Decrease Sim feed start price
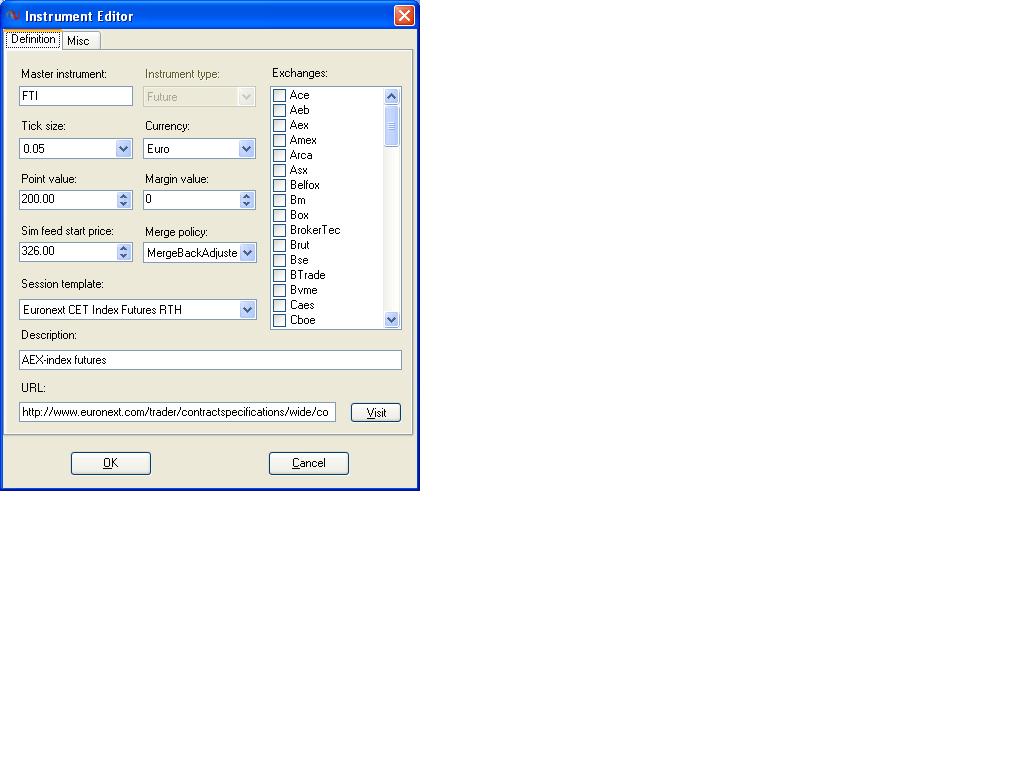Viewport: 1024px width, 757px height. (123, 256)
